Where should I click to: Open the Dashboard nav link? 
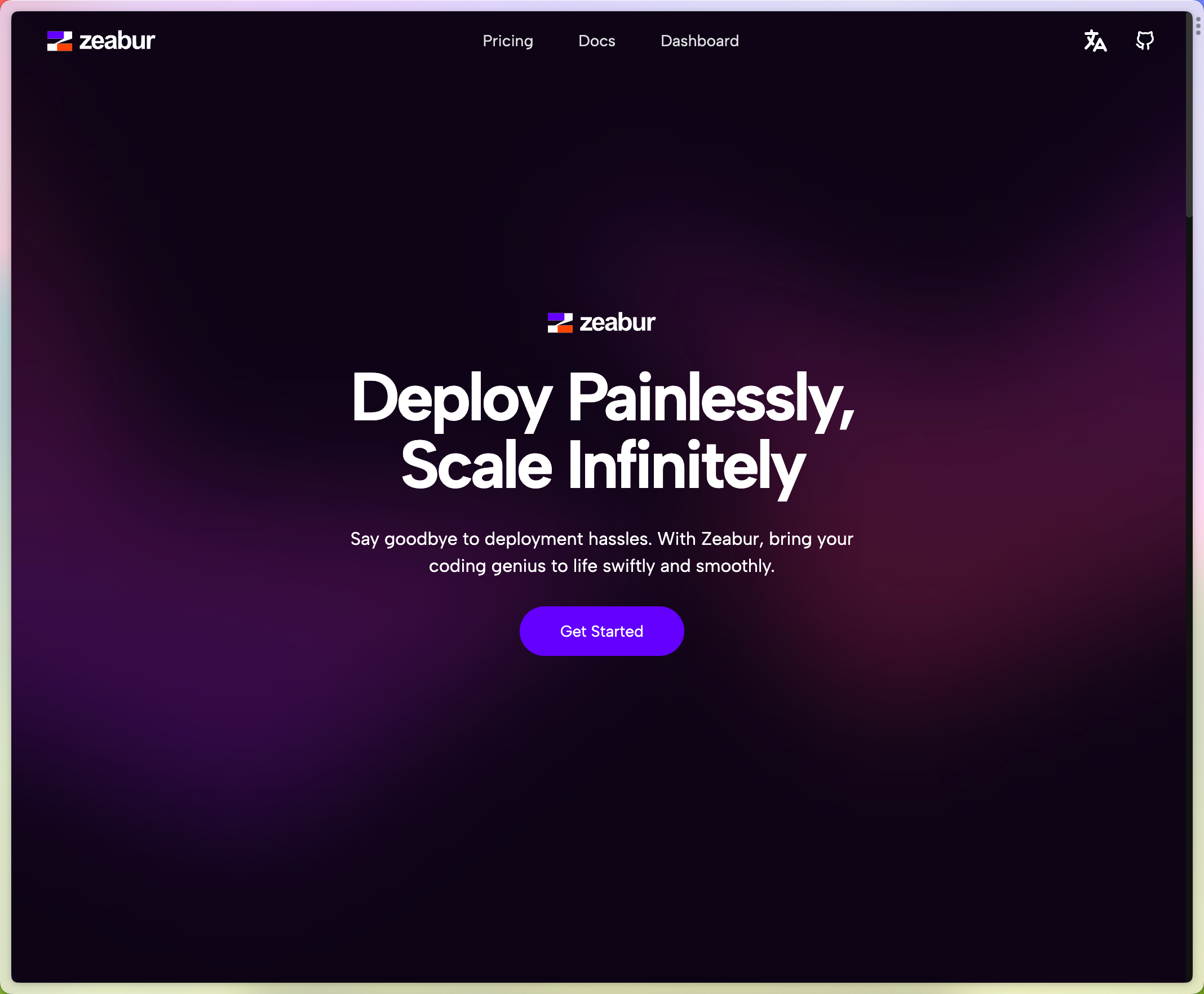[700, 41]
